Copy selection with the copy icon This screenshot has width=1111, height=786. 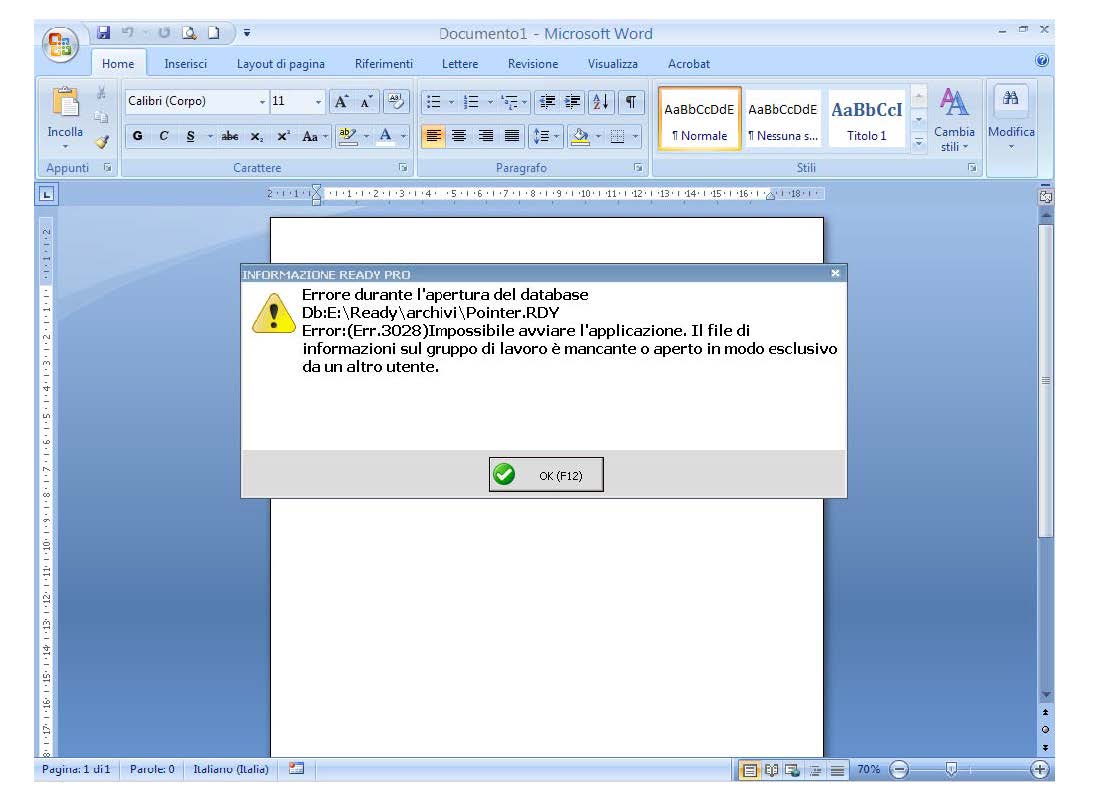[101, 116]
